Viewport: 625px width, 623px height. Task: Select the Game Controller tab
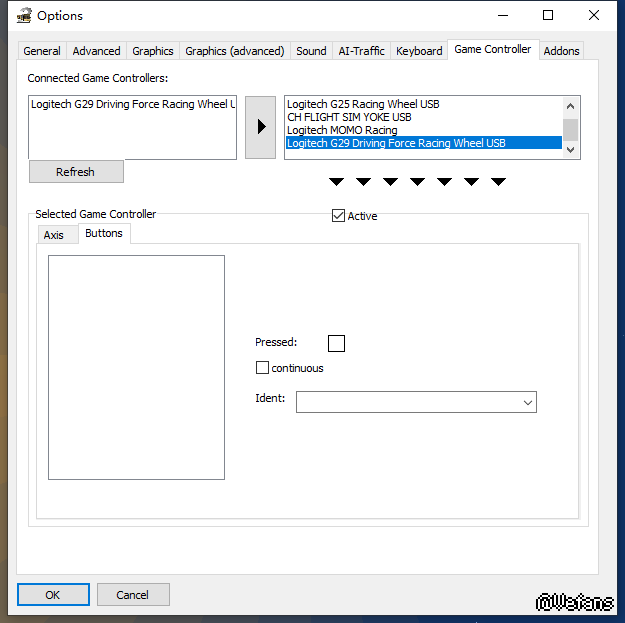click(x=493, y=49)
